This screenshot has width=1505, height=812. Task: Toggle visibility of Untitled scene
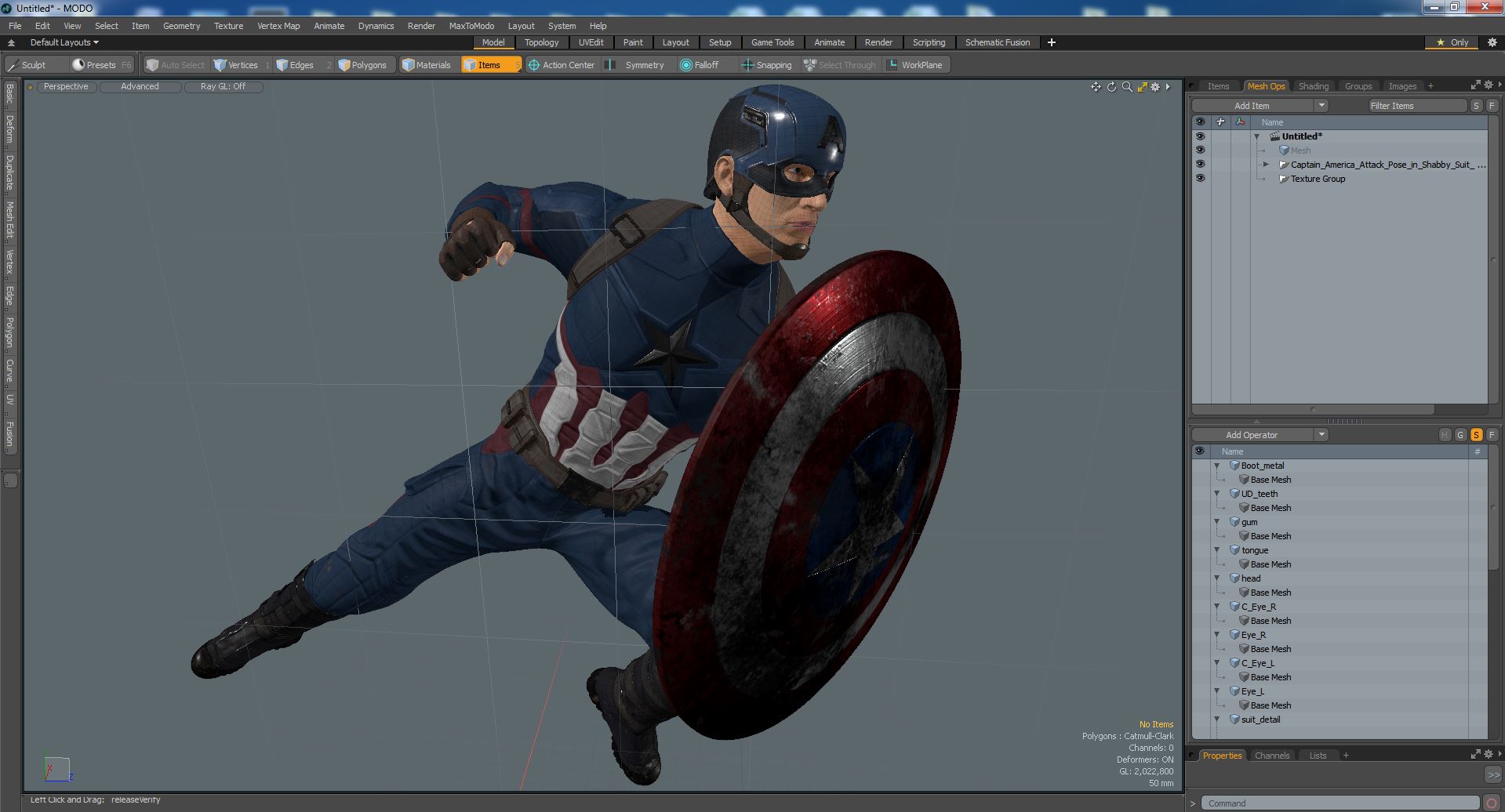click(x=1200, y=136)
